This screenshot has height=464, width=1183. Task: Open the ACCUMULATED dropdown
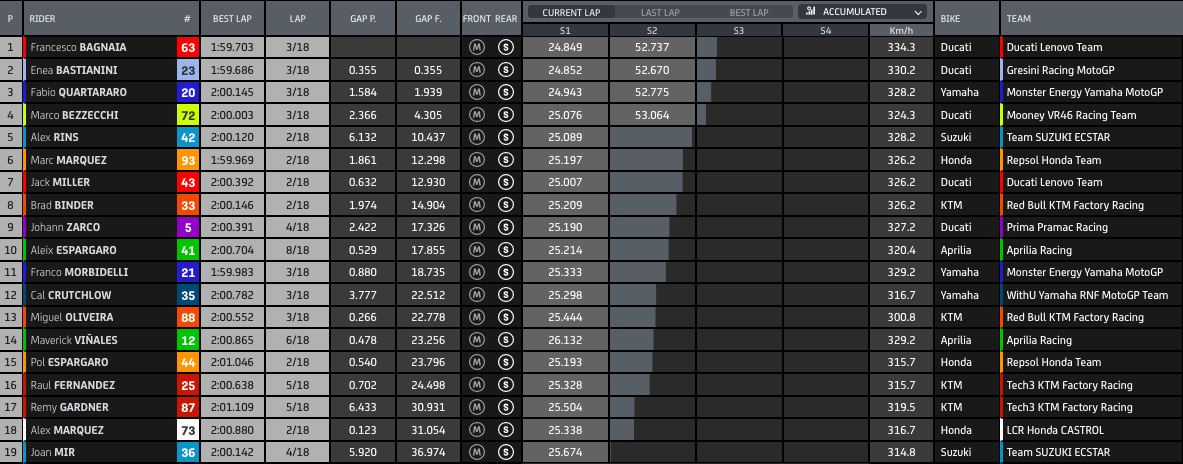(x=862, y=11)
